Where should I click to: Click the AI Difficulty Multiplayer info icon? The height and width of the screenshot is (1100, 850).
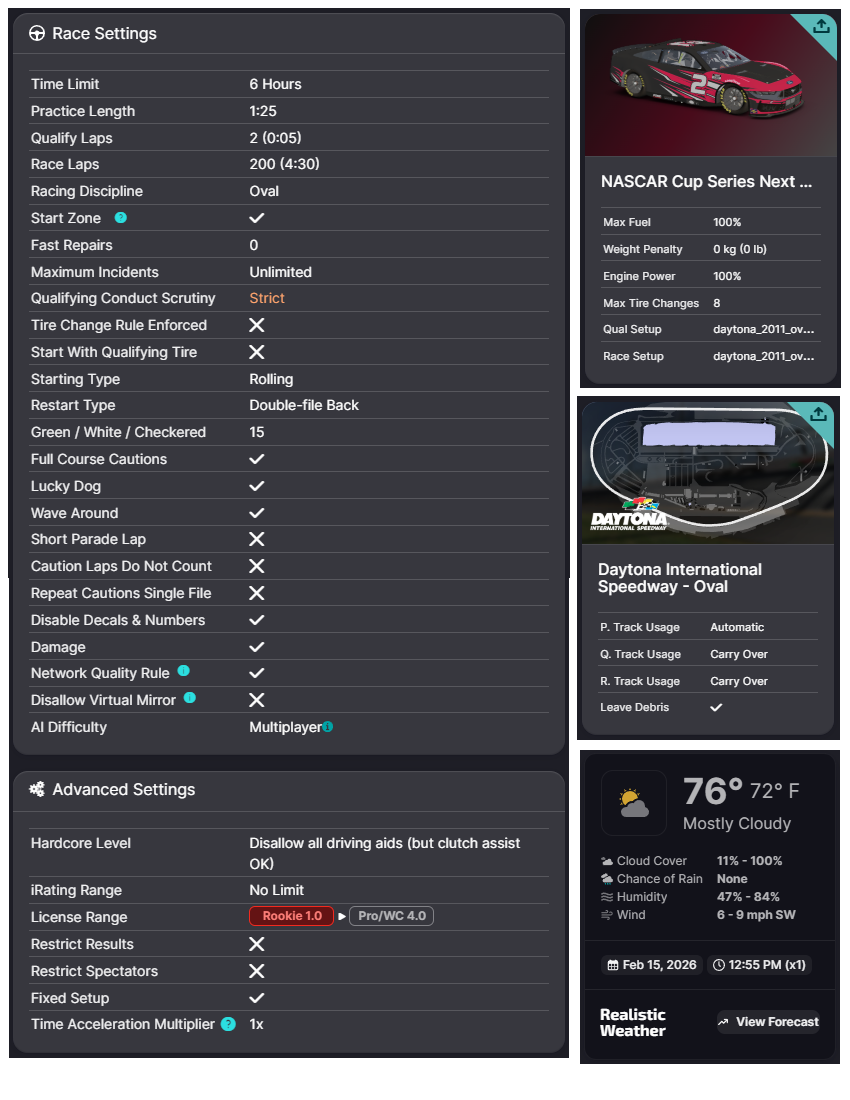(328, 727)
